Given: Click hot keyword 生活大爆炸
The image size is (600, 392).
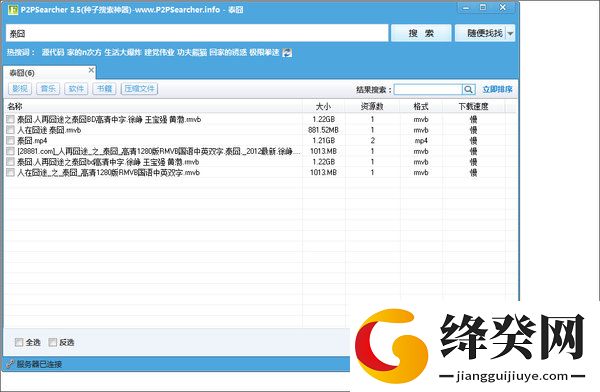Looking at the screenshot, I should point(123,52).
